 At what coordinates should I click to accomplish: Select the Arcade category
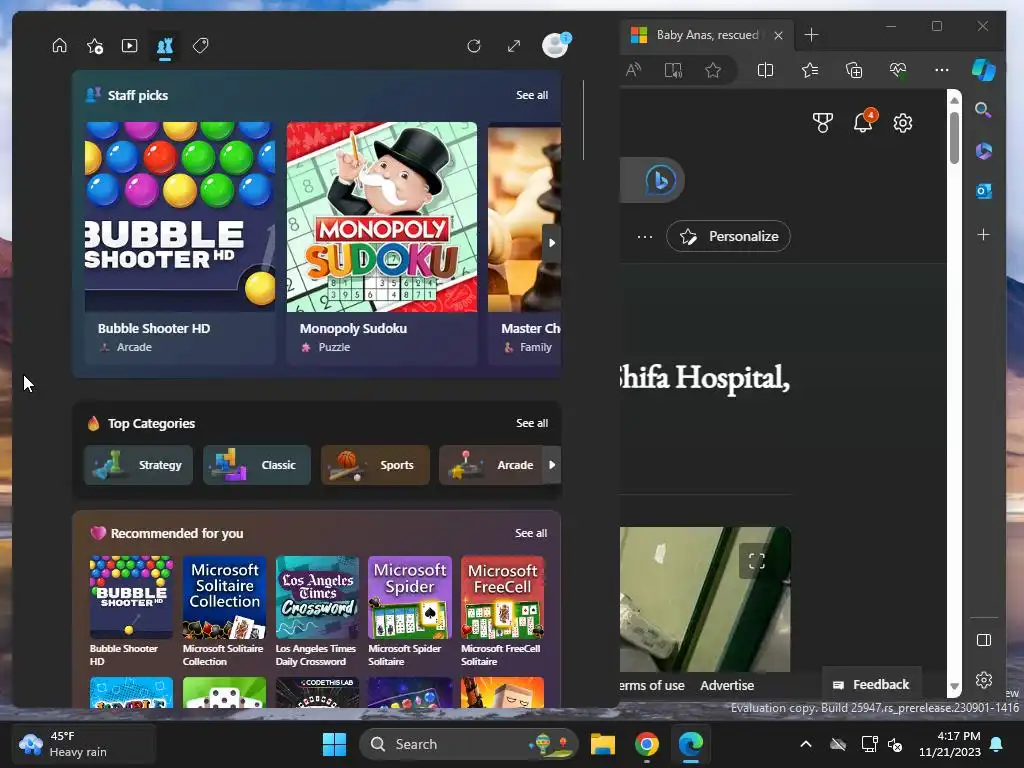[491, 465]
